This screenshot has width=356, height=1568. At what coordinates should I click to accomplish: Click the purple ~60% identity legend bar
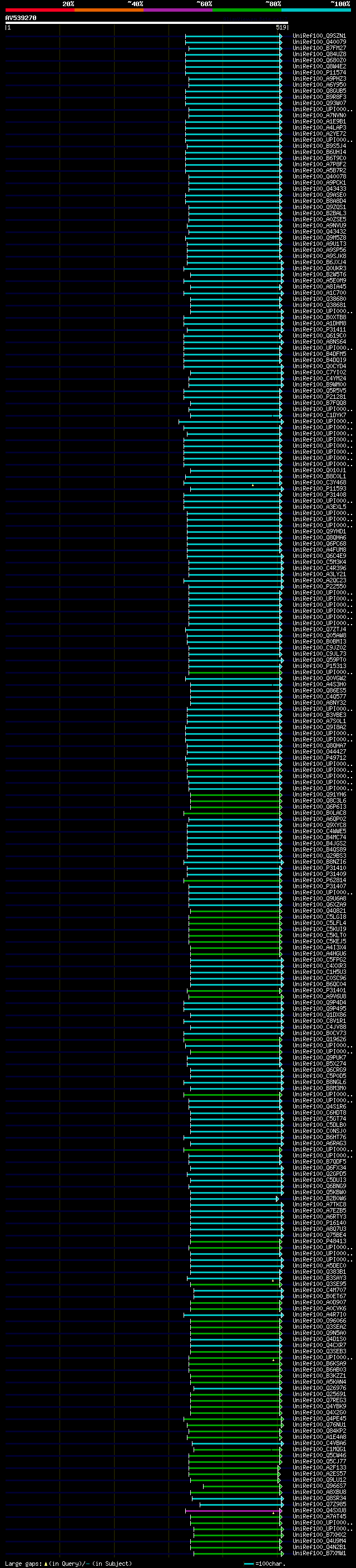coord(177,10)
